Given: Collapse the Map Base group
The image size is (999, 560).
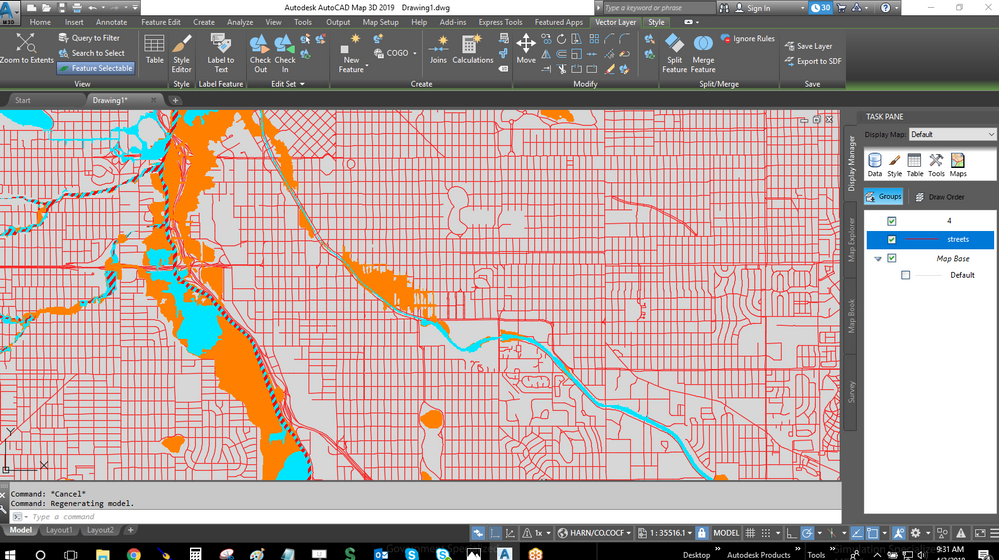Looking at the screenshot, I should [878, 259].
